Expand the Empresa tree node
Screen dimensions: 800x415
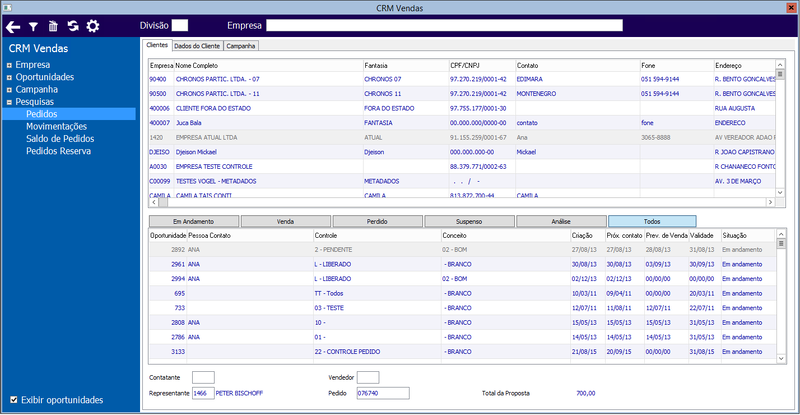click(x=9, y=65)
